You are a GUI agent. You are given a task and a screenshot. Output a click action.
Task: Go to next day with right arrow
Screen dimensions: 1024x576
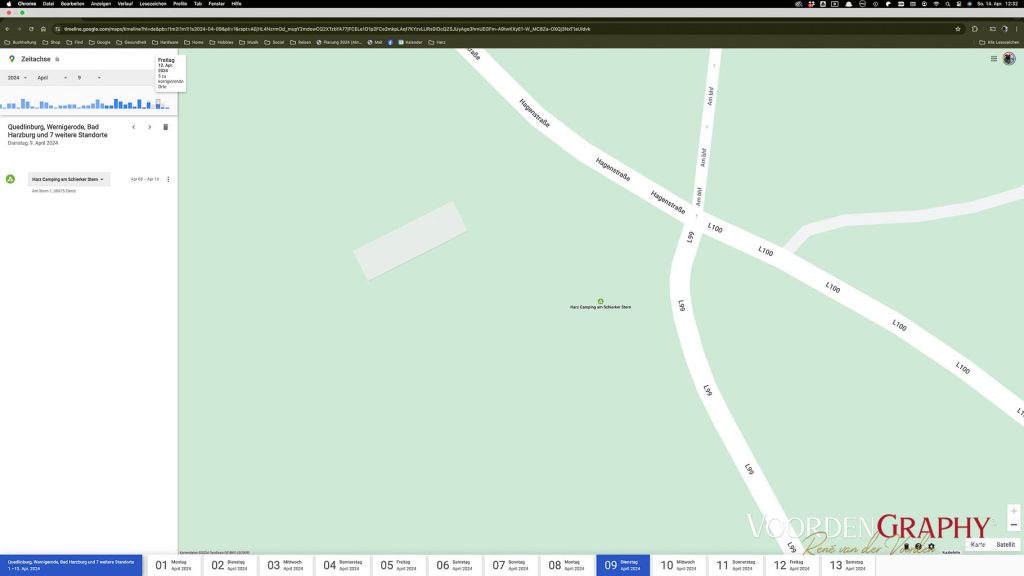pos(150,127)
